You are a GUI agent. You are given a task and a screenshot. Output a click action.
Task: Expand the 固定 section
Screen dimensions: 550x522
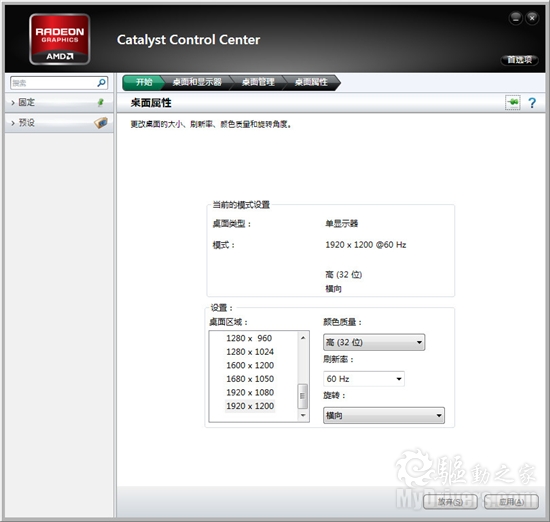point(59,102)
